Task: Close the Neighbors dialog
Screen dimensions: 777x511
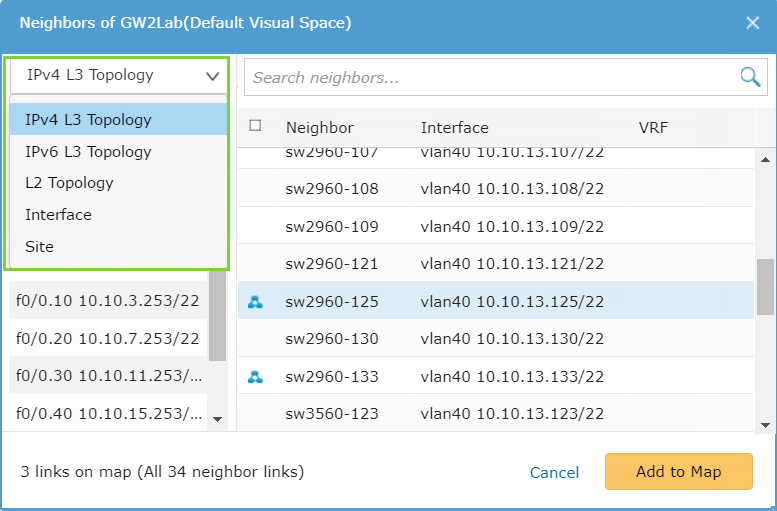Action: click(x=753, y=23)
